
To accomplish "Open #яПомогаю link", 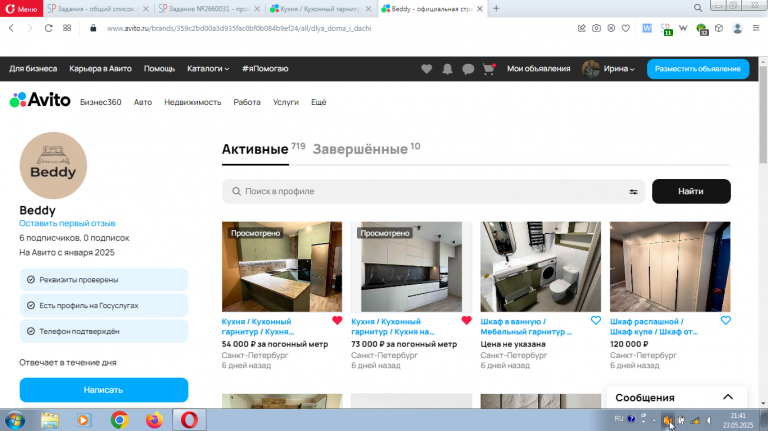I will click(x=265, y=69).
